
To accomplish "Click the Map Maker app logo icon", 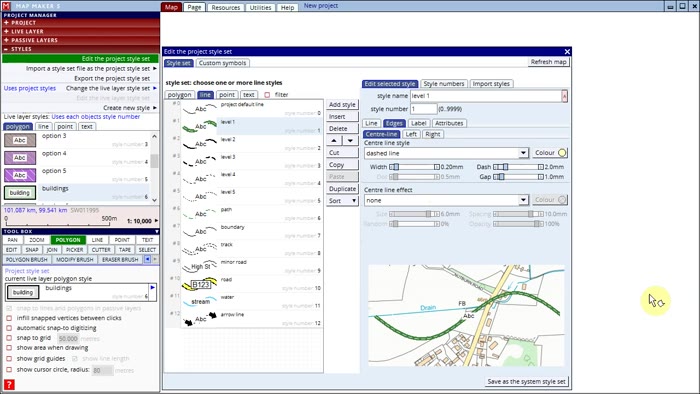I will [6, 6].
